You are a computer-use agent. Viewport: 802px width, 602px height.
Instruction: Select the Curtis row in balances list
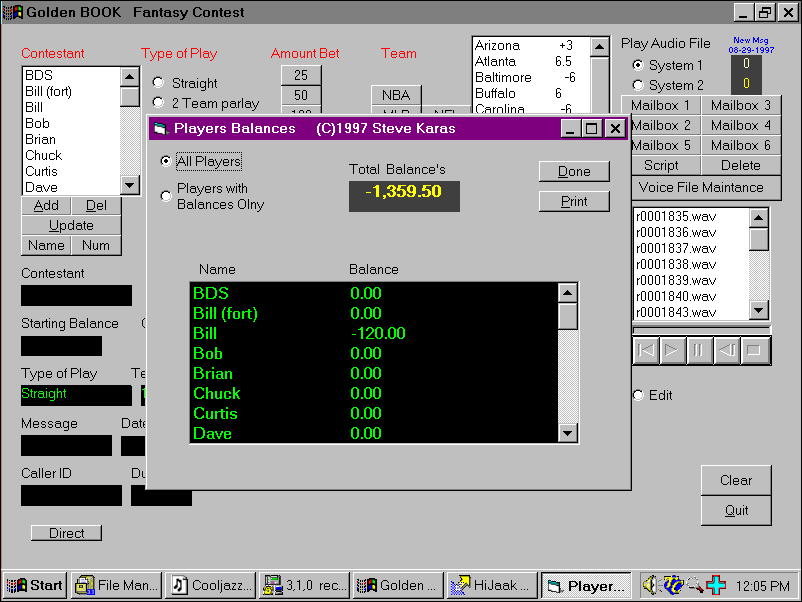[x=374, y=413]
